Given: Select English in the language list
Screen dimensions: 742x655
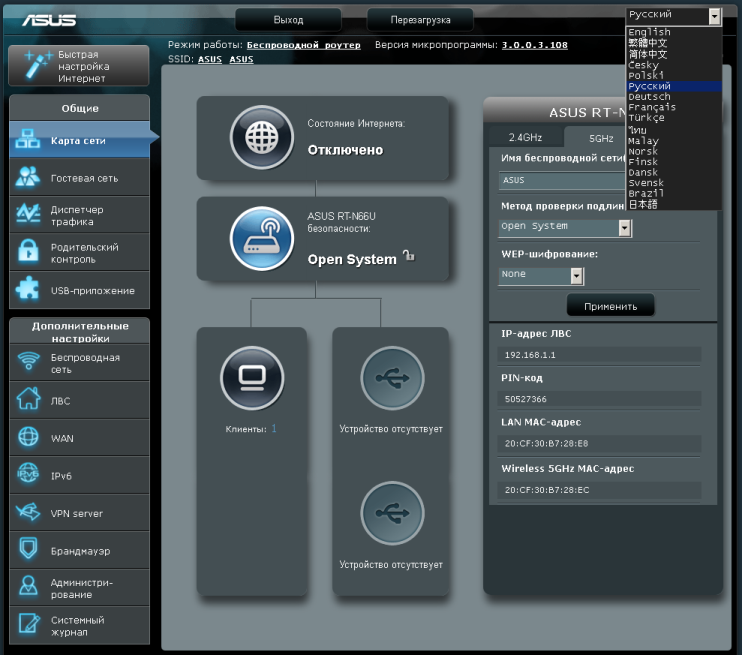Looking at the screenshot, I should [674, 32].
